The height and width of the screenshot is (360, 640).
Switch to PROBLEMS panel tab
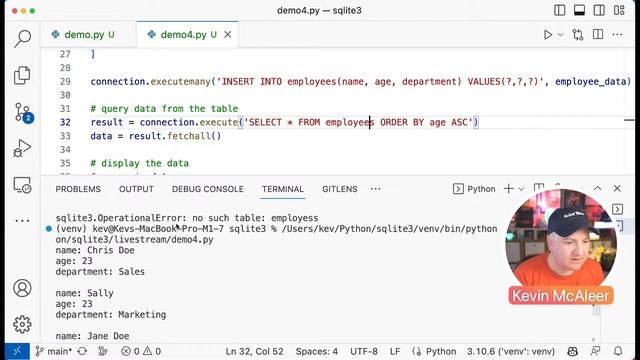[x=78, y=189]
